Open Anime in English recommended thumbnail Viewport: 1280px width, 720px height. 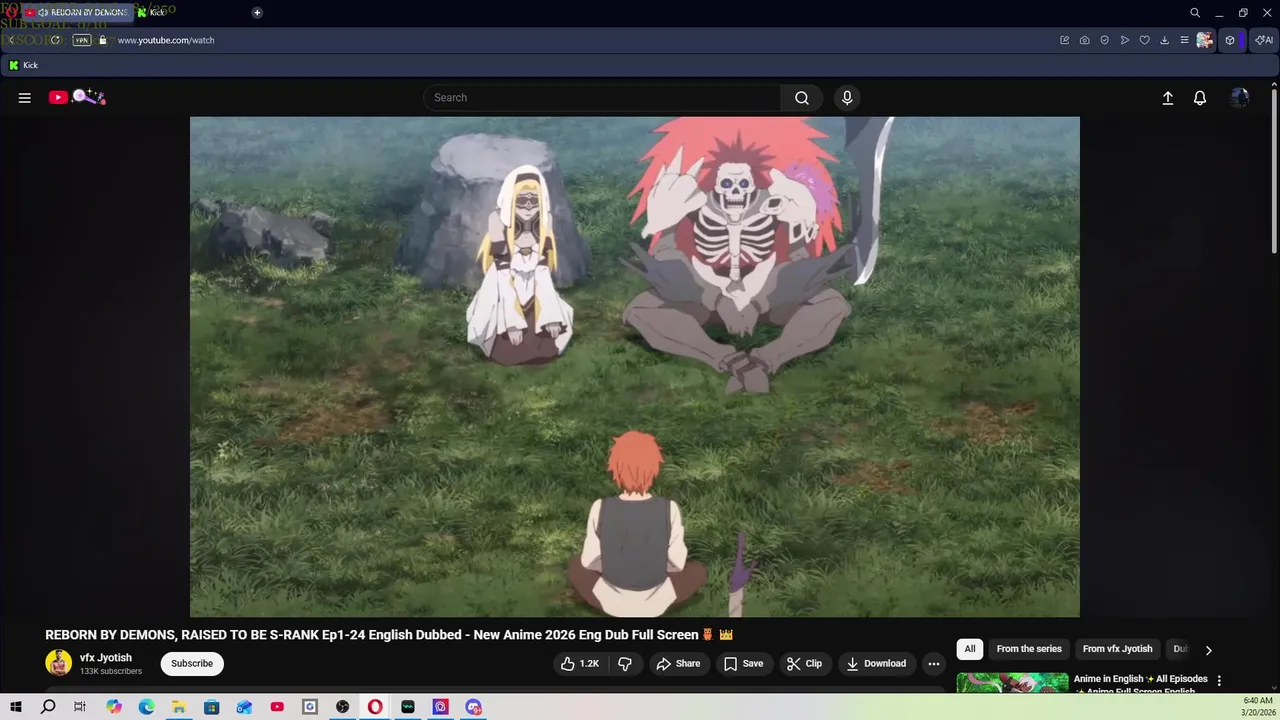coord(1012,683)
